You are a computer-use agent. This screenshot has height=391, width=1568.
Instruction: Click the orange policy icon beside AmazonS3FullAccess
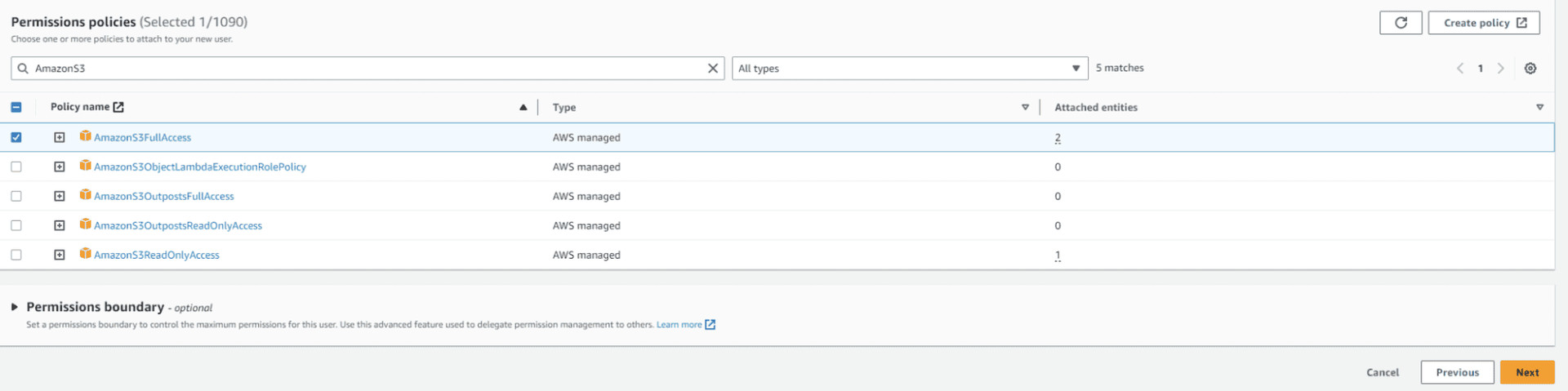point(85,136)
